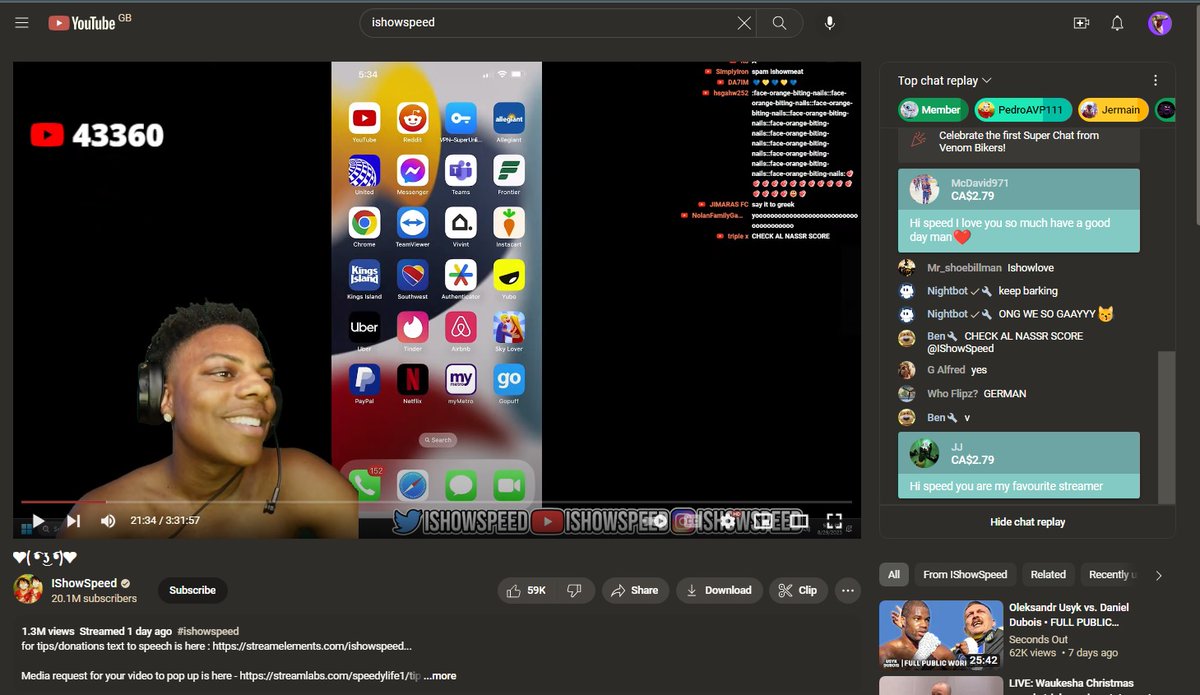Open IShowSpeed channel name link

pos(84,583)
